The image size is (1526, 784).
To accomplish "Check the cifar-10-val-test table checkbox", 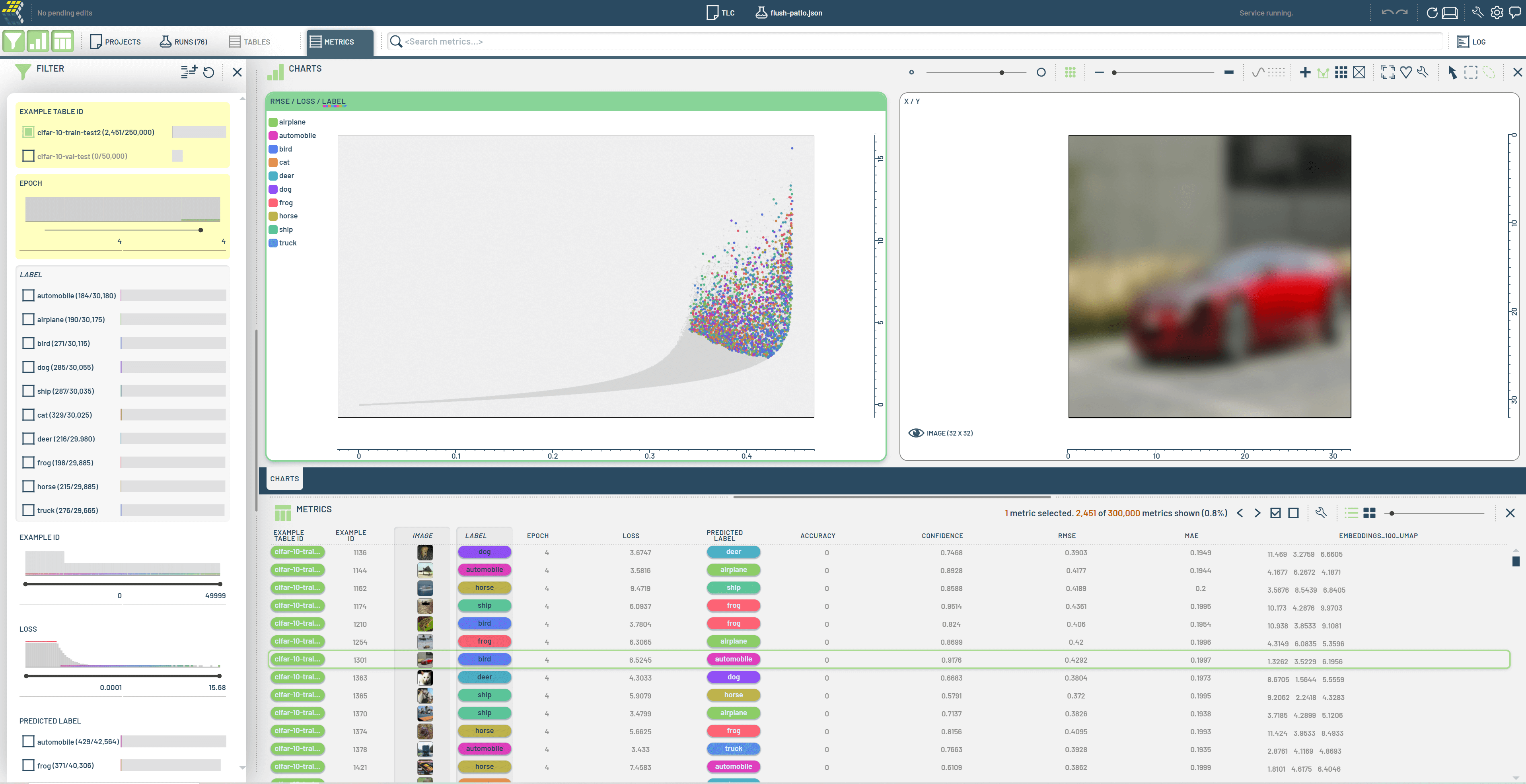I will (28, 156).
